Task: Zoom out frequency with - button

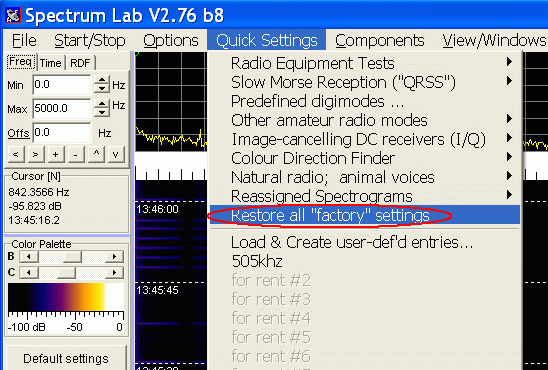Action: click(75, 154)
